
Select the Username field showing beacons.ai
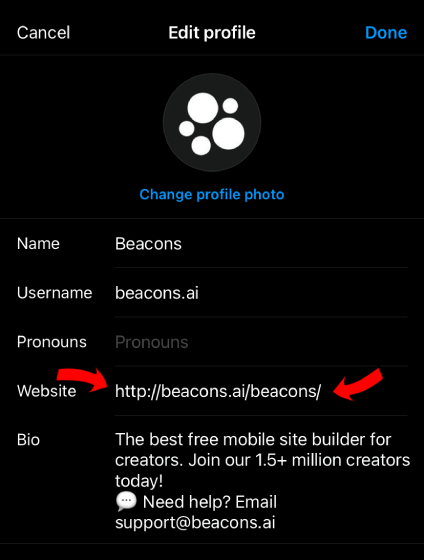tap(261, 293)
